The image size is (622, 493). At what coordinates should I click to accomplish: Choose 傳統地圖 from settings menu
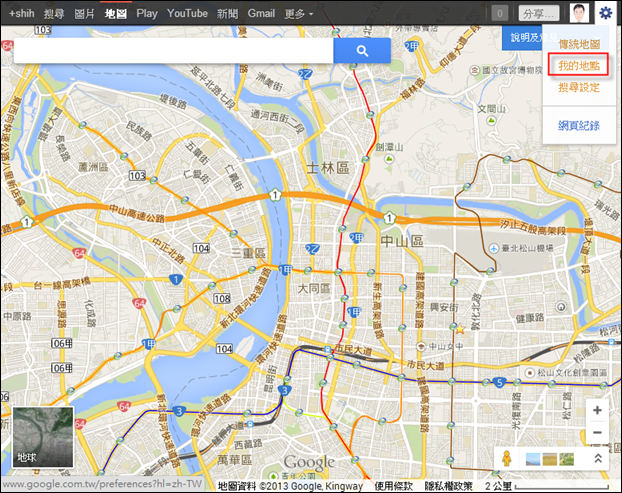point(579,44)
